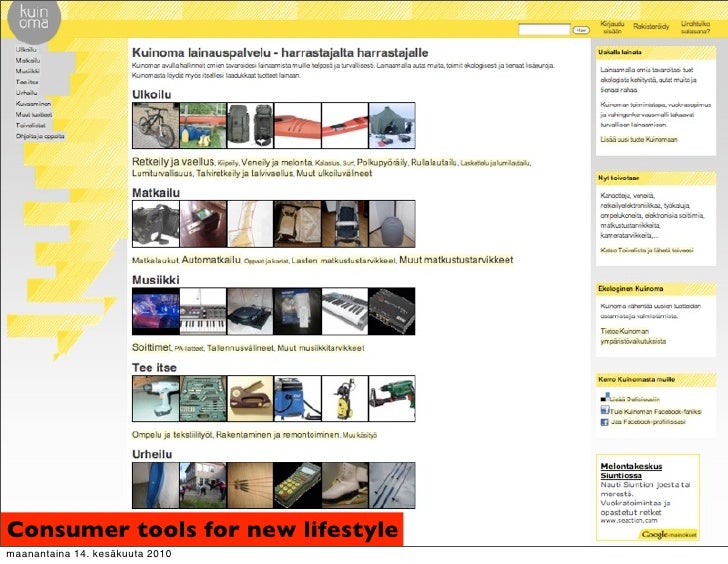Open the black travel bag thumbnail
The width and height of the screenshot is (728, 564).
(x=156, y=224)
